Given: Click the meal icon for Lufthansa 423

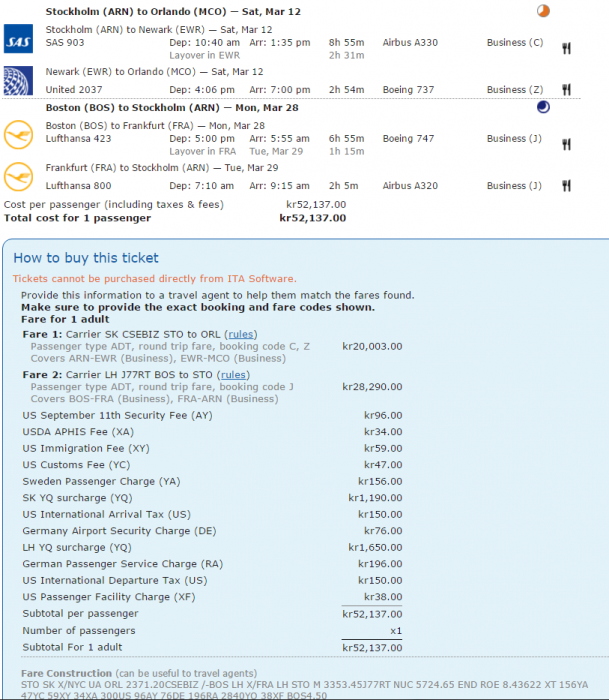Looking at the screenshot, I should click(x=566, y=144).
